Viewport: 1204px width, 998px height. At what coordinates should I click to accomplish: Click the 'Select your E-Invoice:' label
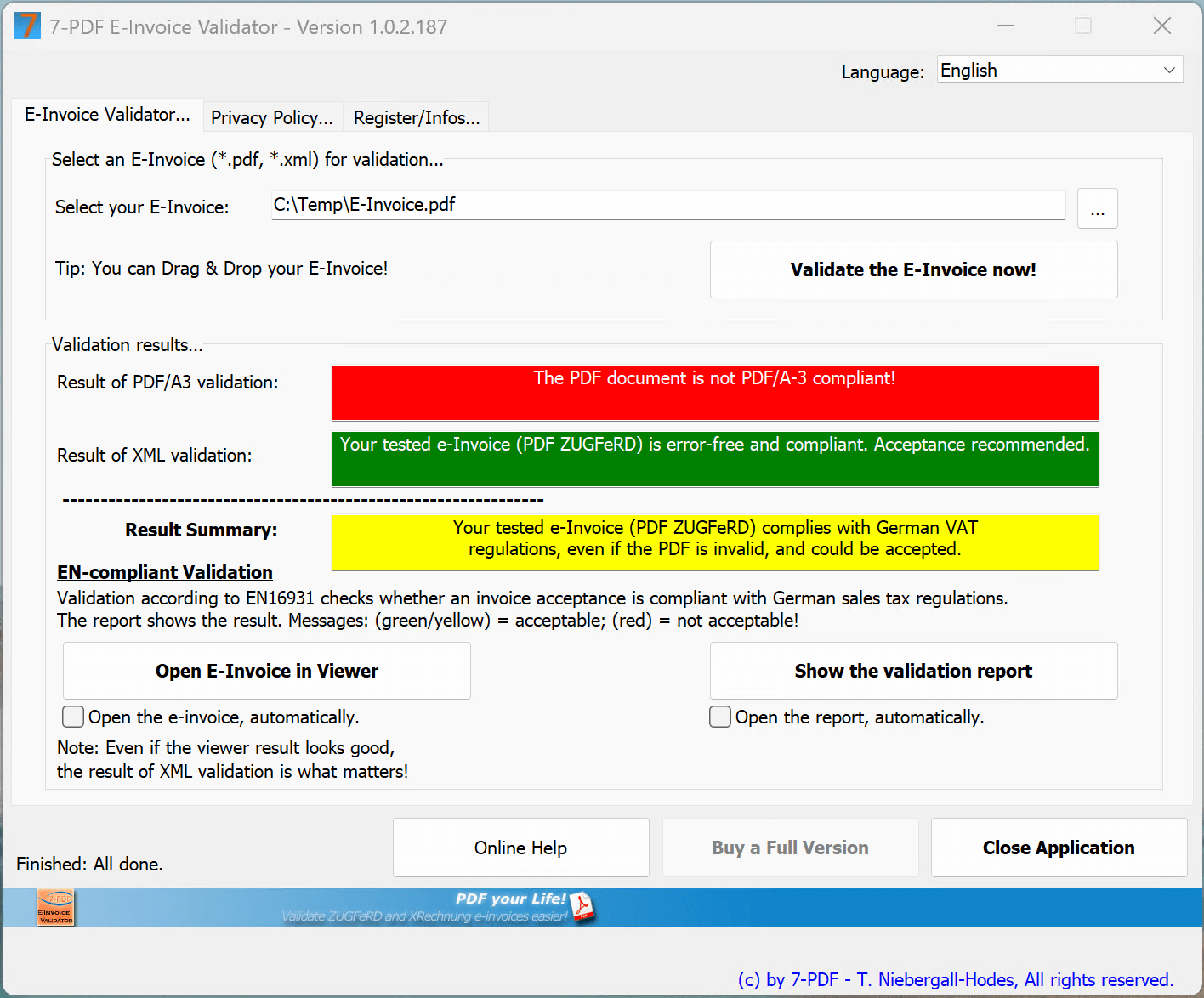[142, 207]
